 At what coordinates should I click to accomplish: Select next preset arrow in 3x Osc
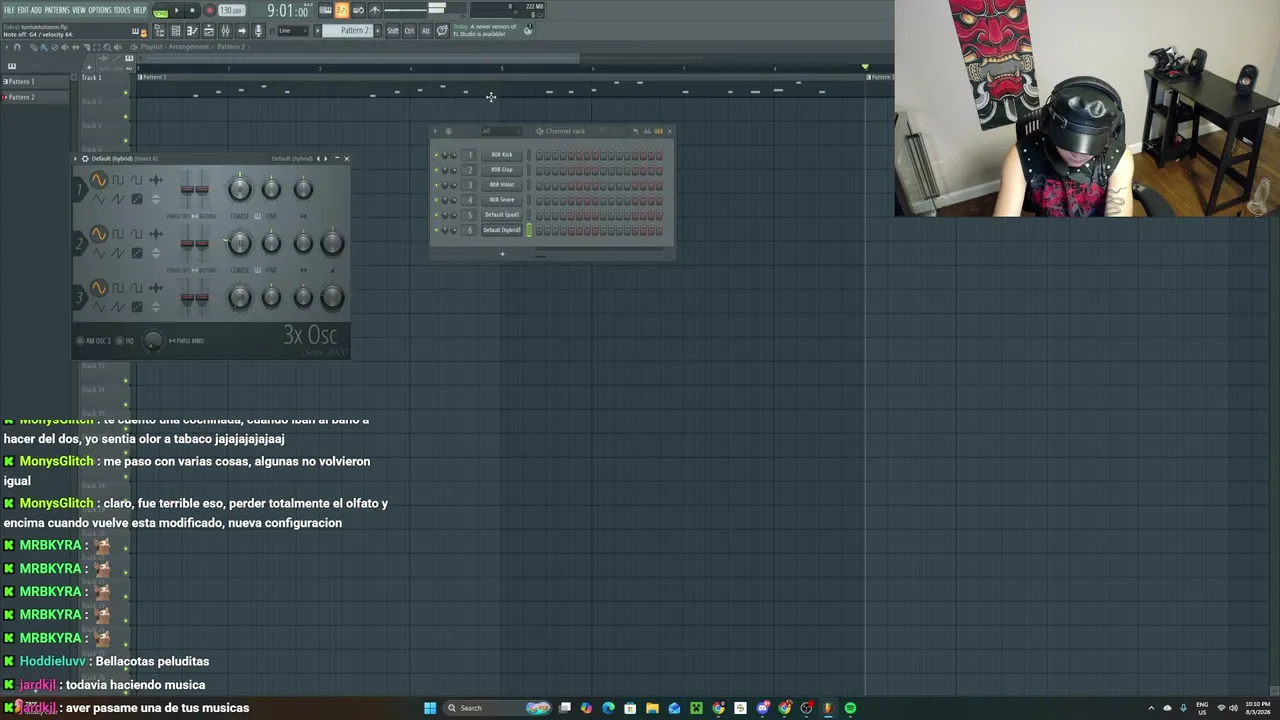click(x=325, y=158)
